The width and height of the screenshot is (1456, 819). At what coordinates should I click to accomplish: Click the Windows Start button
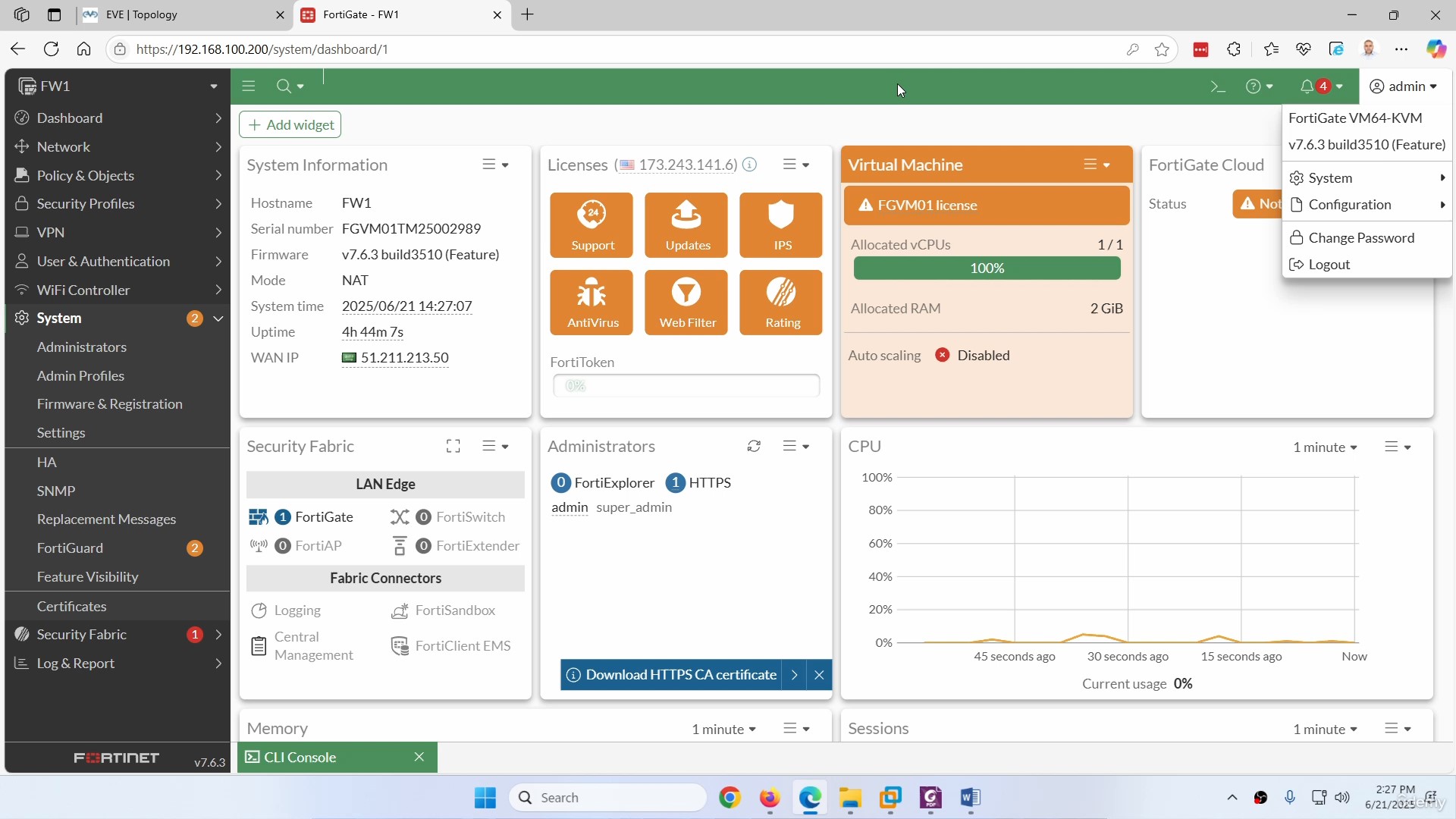pyautogui.click(x=485, y=798)
